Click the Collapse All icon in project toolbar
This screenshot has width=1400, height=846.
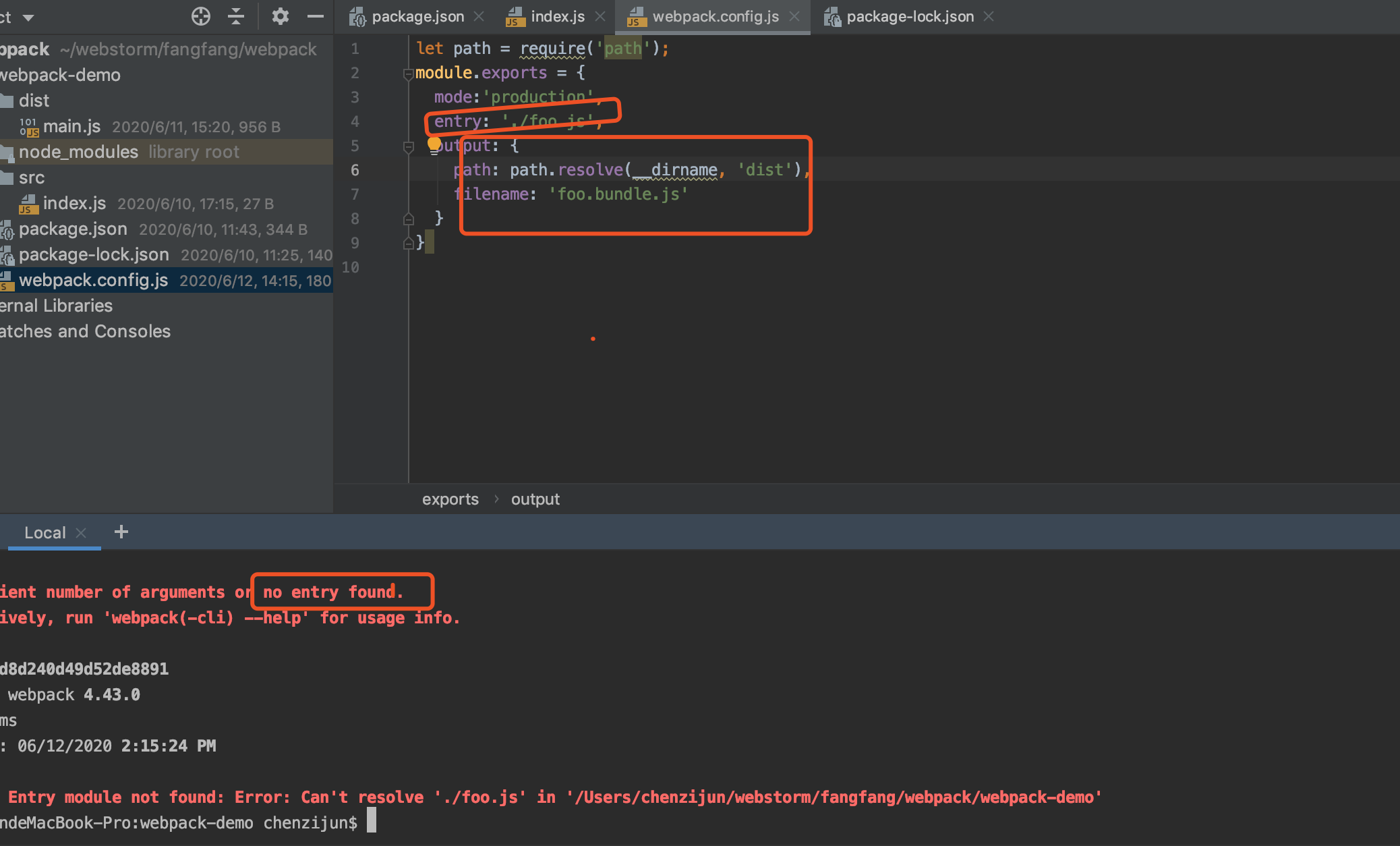click(x=236, y=16)
